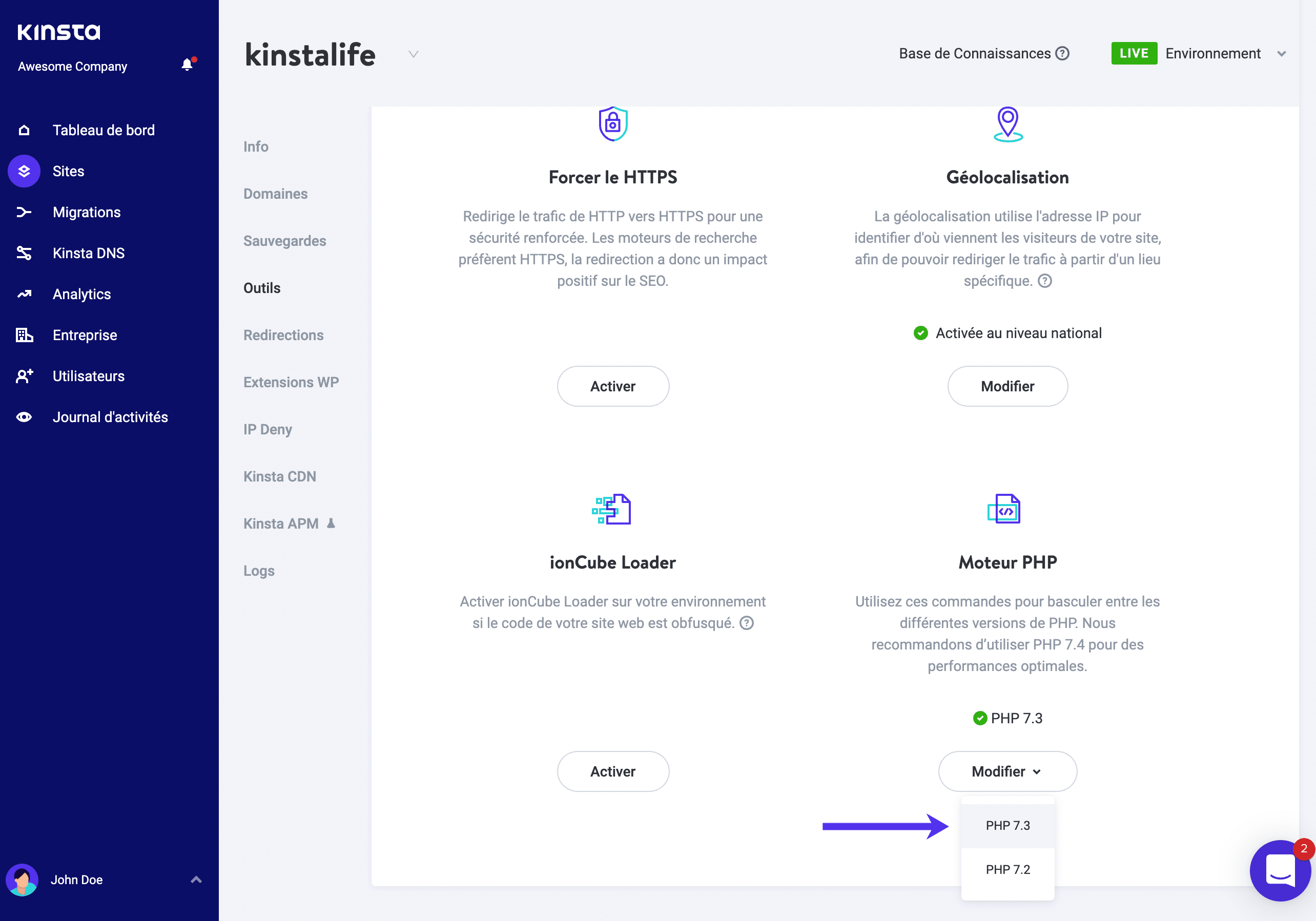Click the green check next to PHP 7.3
1316x921 pixels.
(979, 718)
